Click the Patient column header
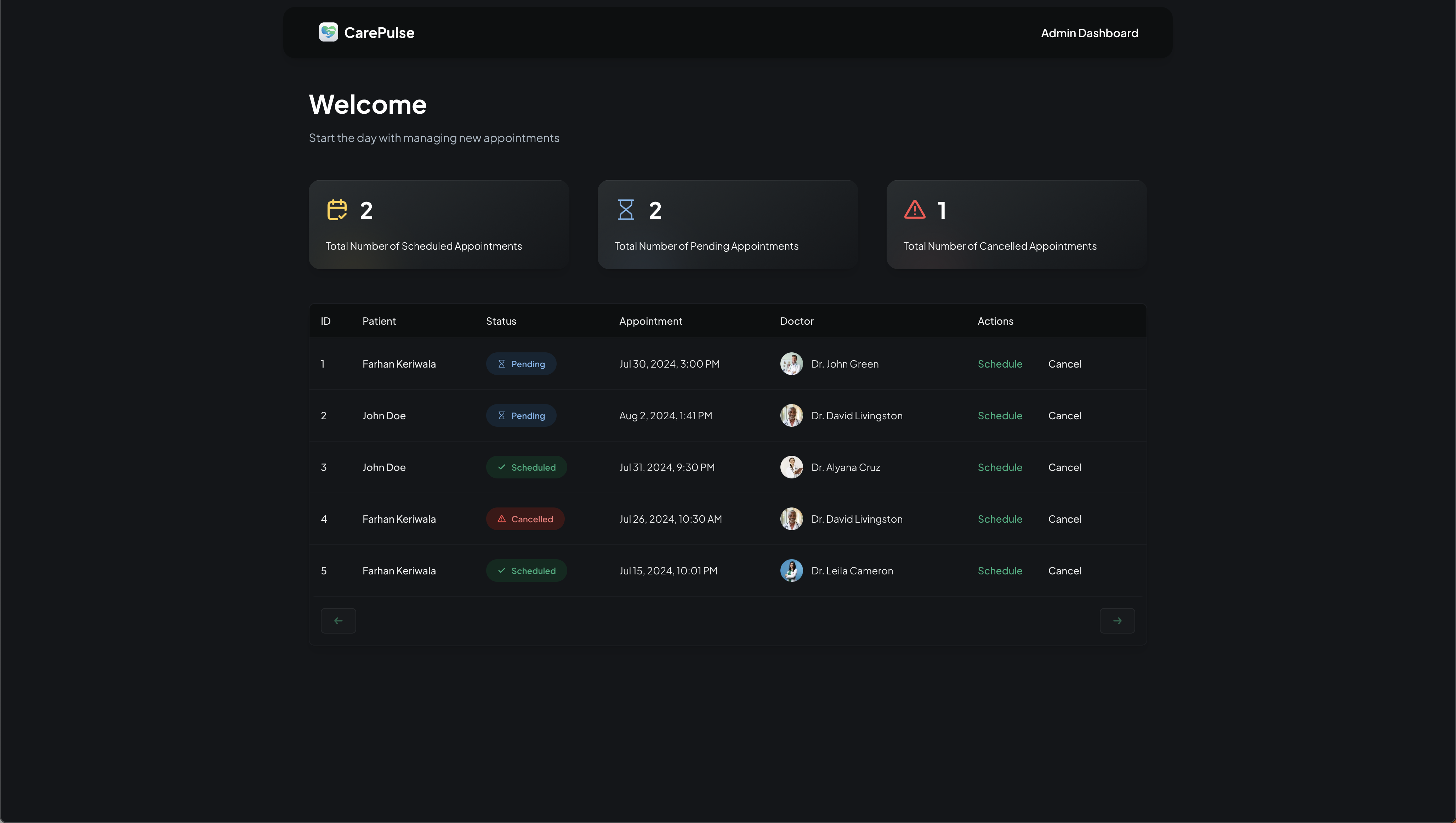Screen dimensions: 1456x823 click(379, 321)
